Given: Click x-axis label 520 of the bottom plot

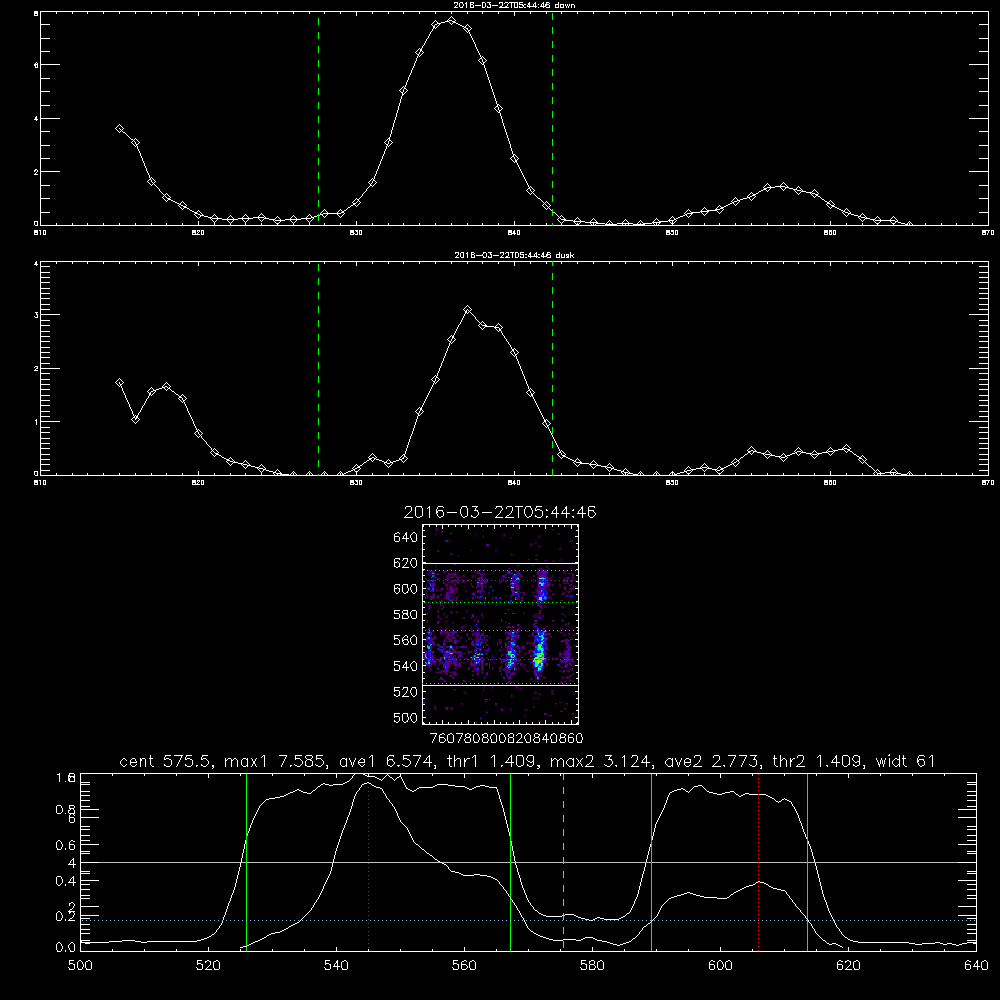Looking at the screenshot, I should click(x=208, y=966).
